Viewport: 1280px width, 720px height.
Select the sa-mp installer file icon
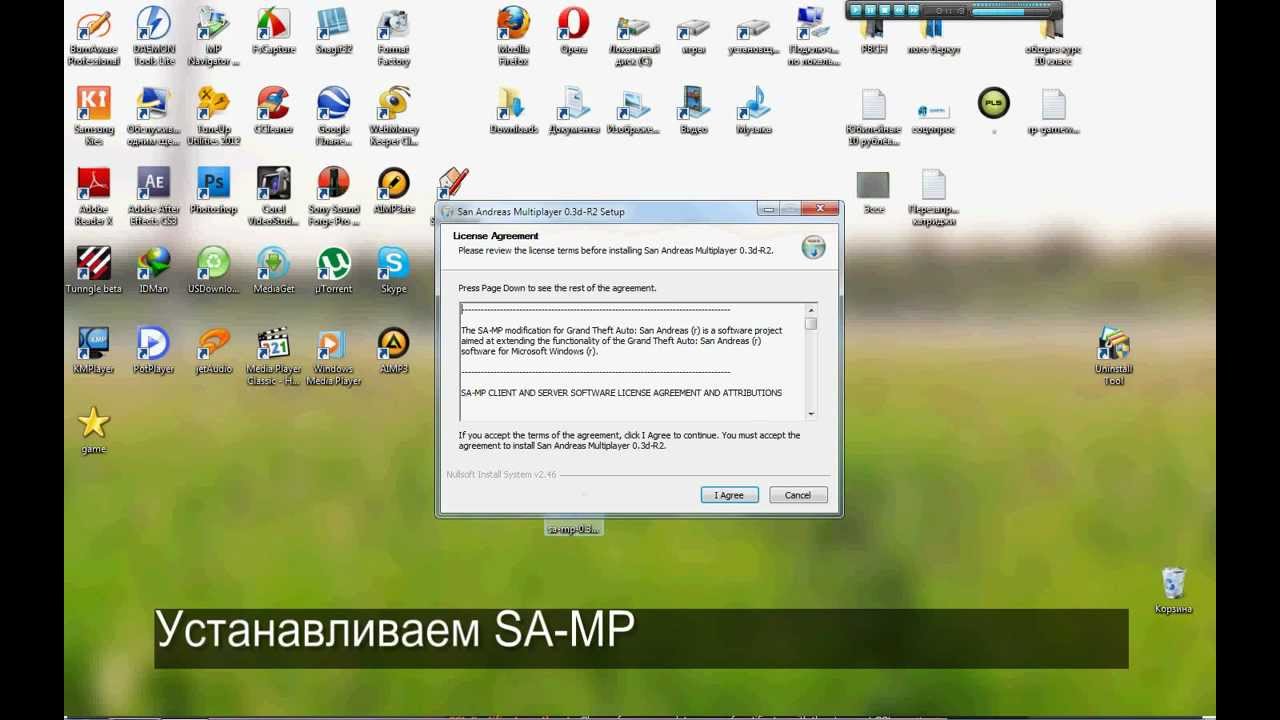click(573, 528)
